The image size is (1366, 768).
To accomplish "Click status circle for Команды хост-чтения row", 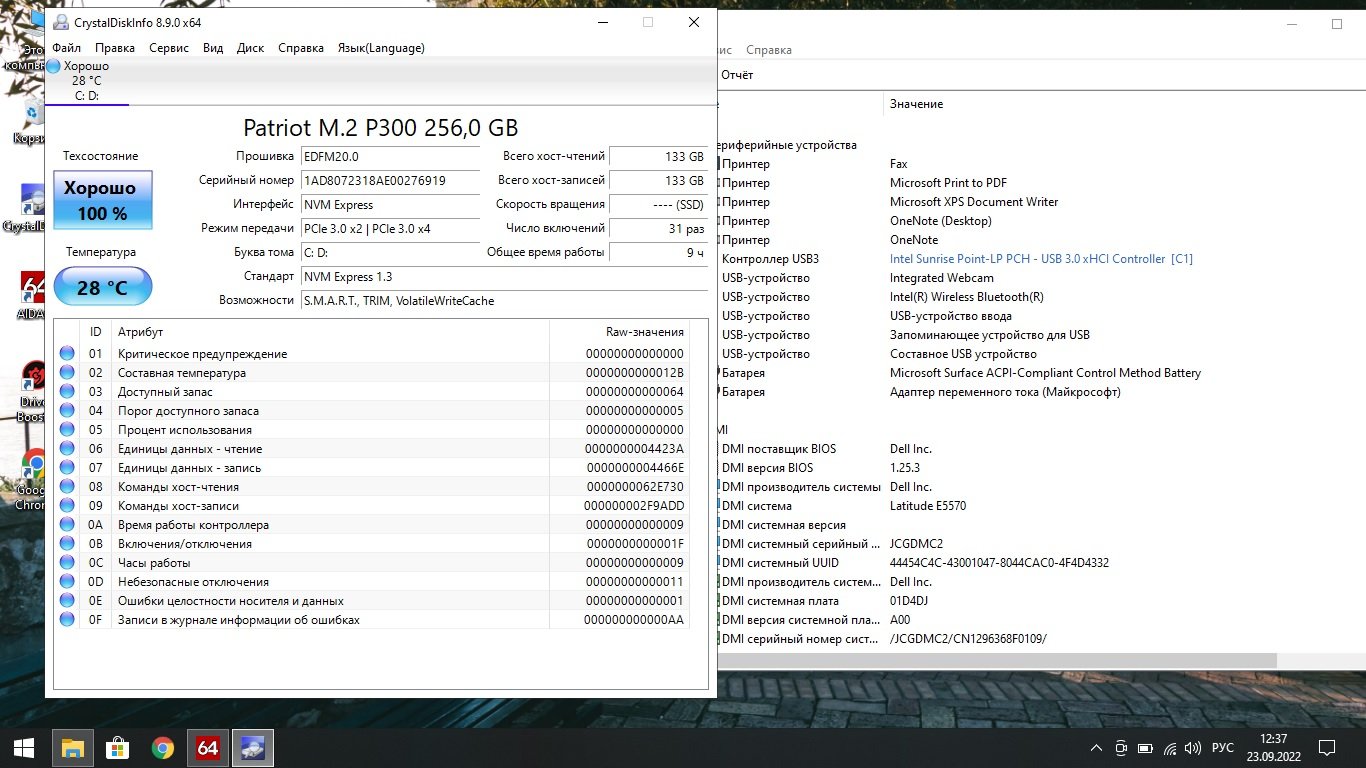I will point(67,486).
